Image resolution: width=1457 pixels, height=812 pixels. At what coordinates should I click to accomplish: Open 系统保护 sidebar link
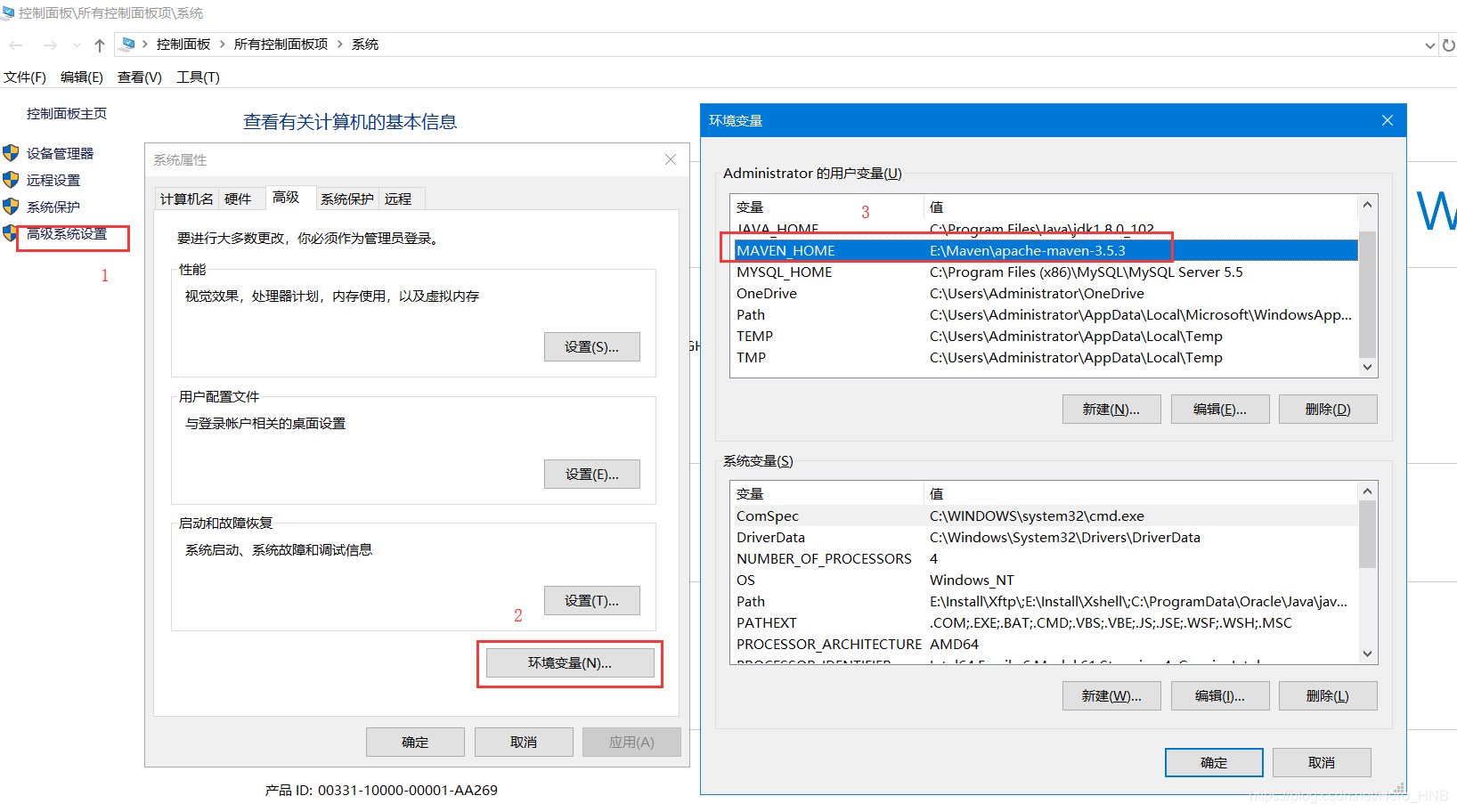point(53,207)
